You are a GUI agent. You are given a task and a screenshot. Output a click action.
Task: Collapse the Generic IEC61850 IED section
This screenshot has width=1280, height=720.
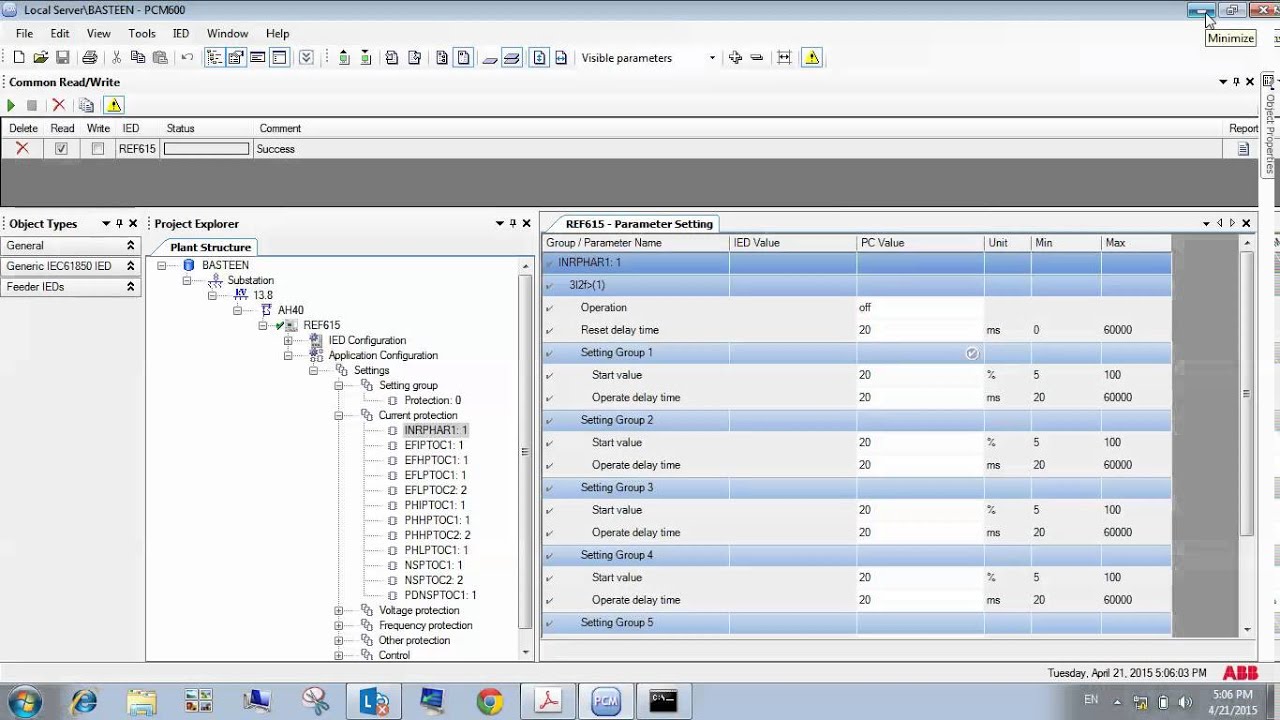pyautogui.click(x=130, y=267)
